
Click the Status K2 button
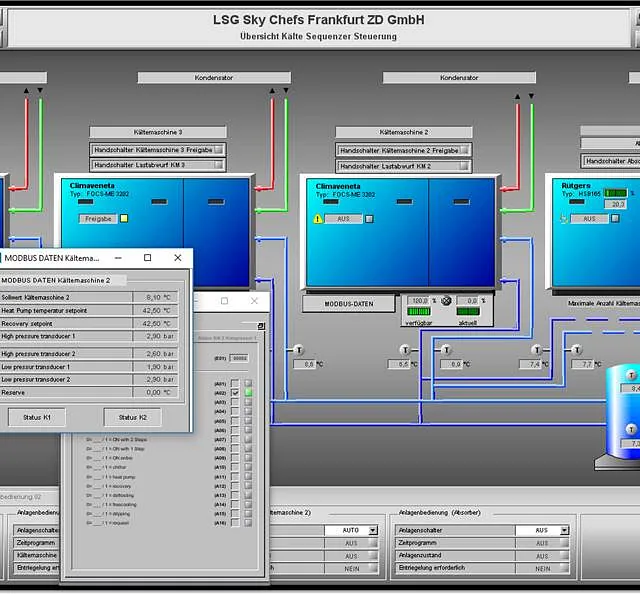point(133,417)
